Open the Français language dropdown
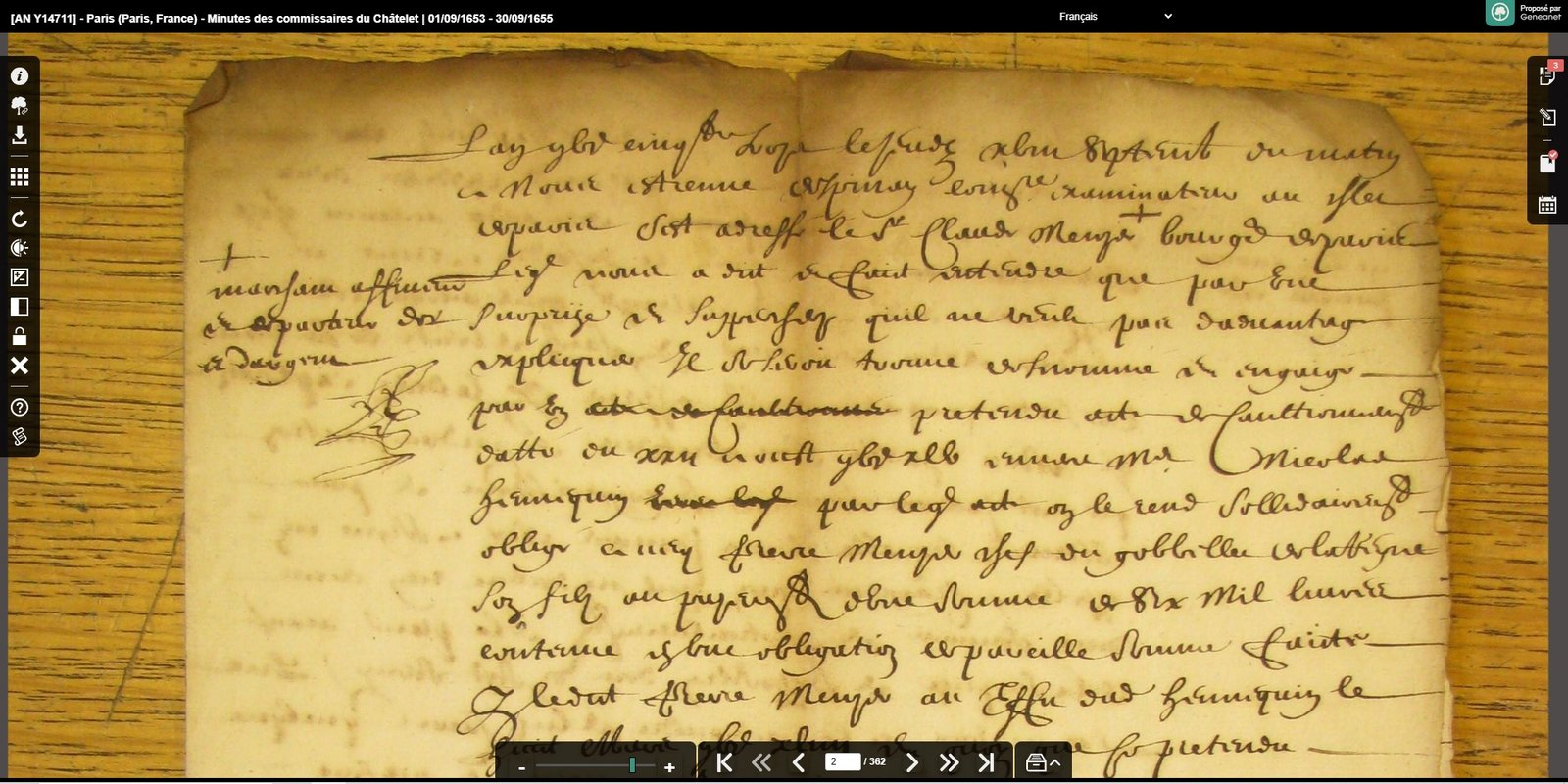 [1114, 17]
